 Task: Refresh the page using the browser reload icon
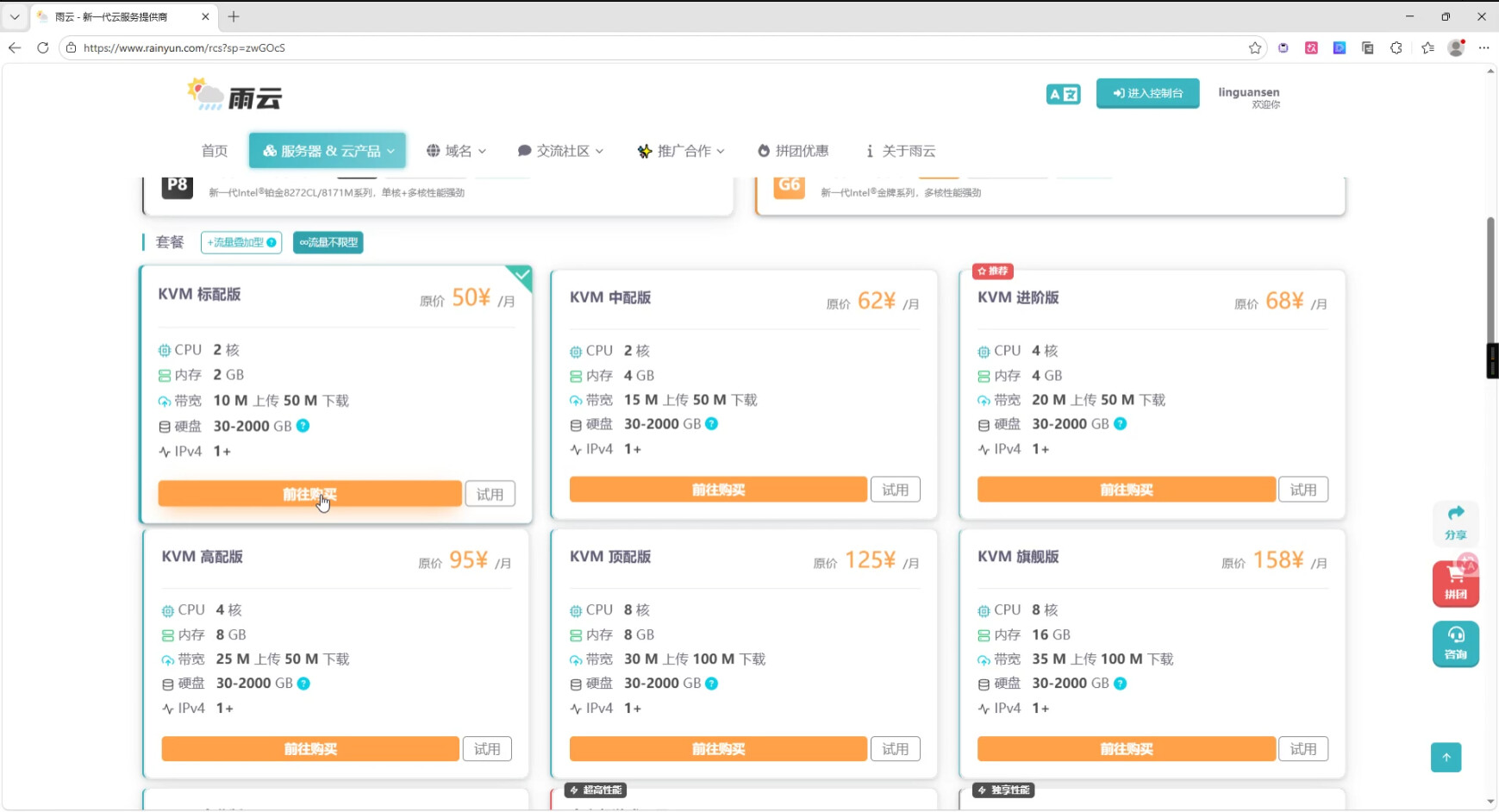[42, 47]
